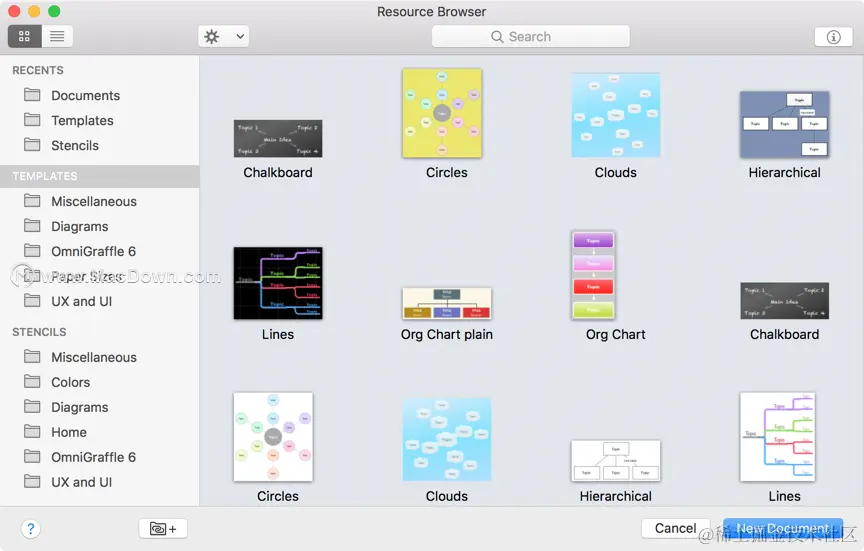Viewport: 864px width, 551px height.
Task: Select the colorful vertical Org Chart template
Action: click(593, 275)
